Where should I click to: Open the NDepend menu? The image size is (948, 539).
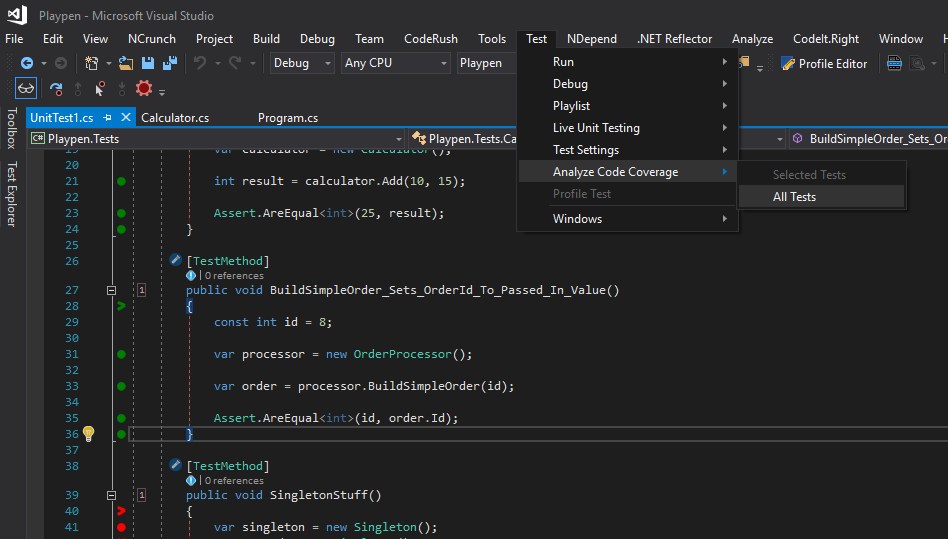pyautogui.click(x=592, y=39)
